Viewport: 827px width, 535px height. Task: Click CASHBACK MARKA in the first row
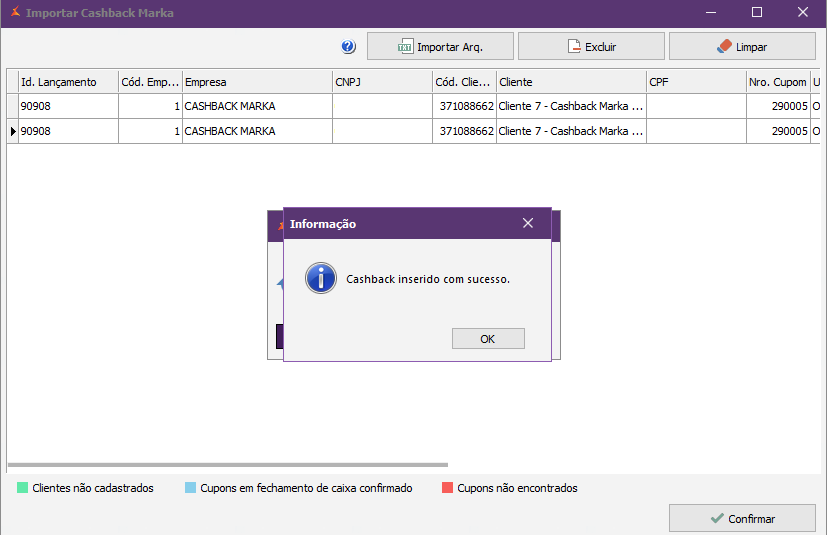tap(257, 106)
